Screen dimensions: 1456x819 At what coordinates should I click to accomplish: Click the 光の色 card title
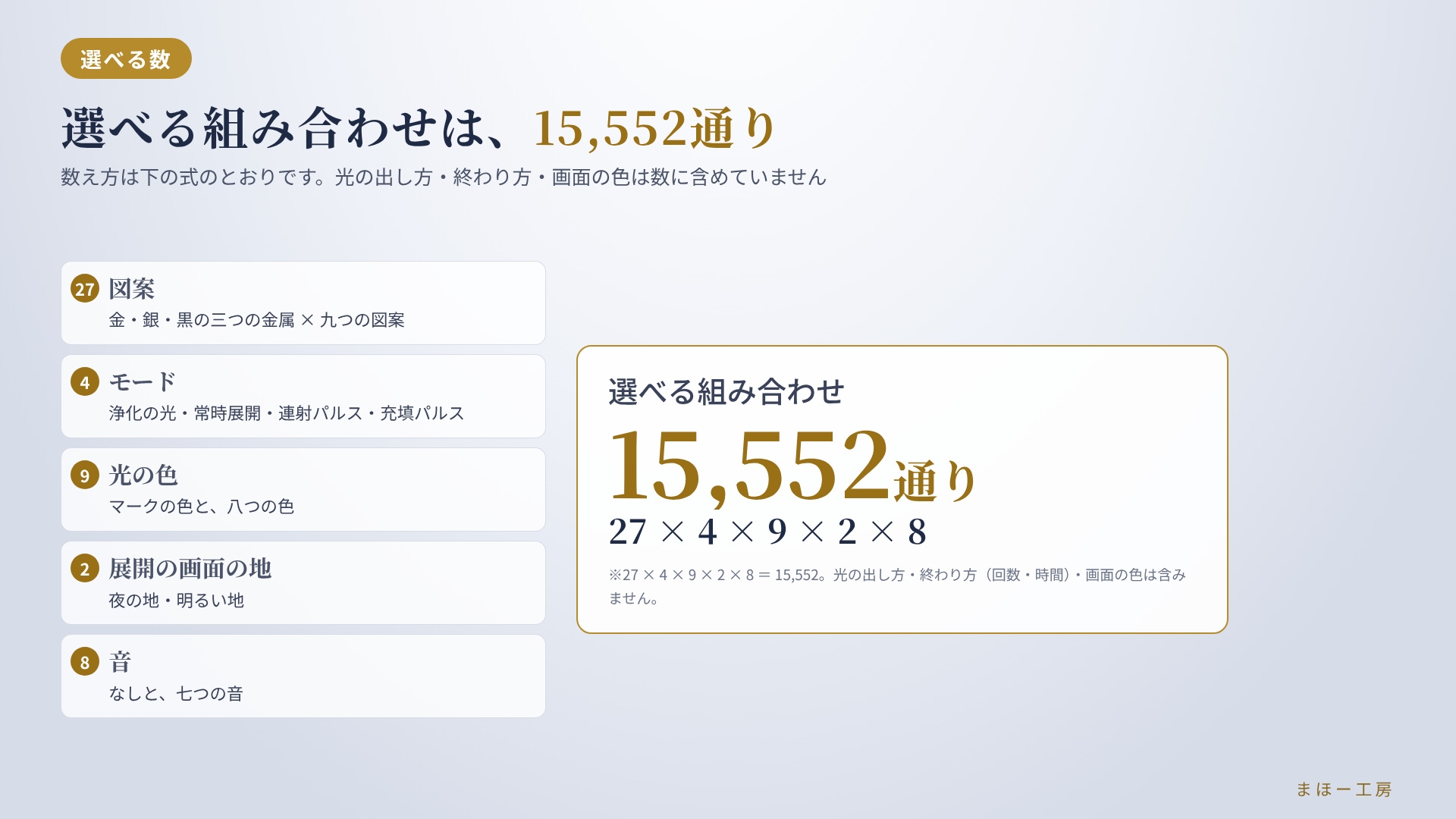[x=143, y=475]
